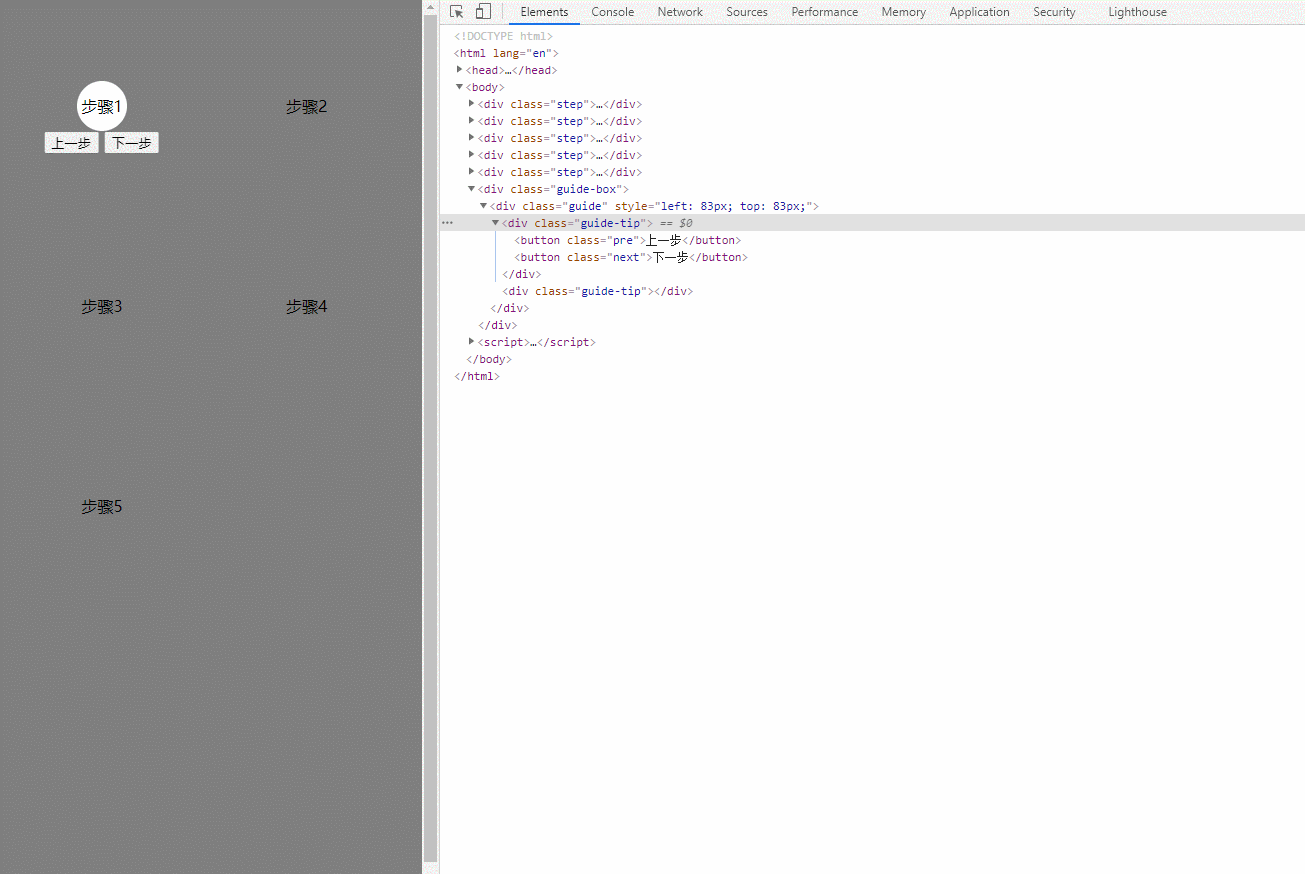Click the 上一步 button on the page
The image size is (1305, 874).
[x=72, y=143]
